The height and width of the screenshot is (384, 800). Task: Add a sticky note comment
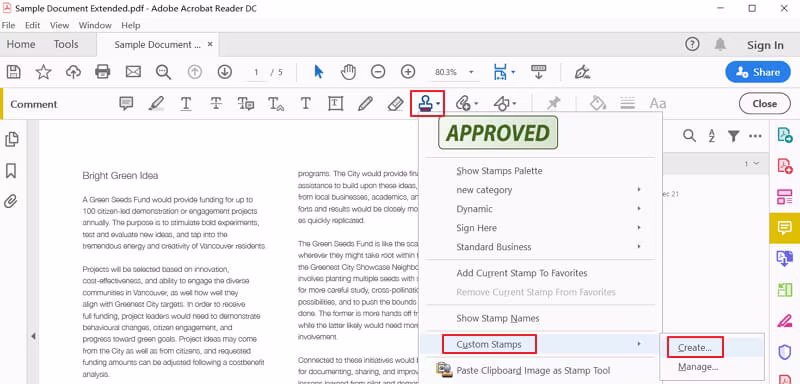tap(126, 104)
